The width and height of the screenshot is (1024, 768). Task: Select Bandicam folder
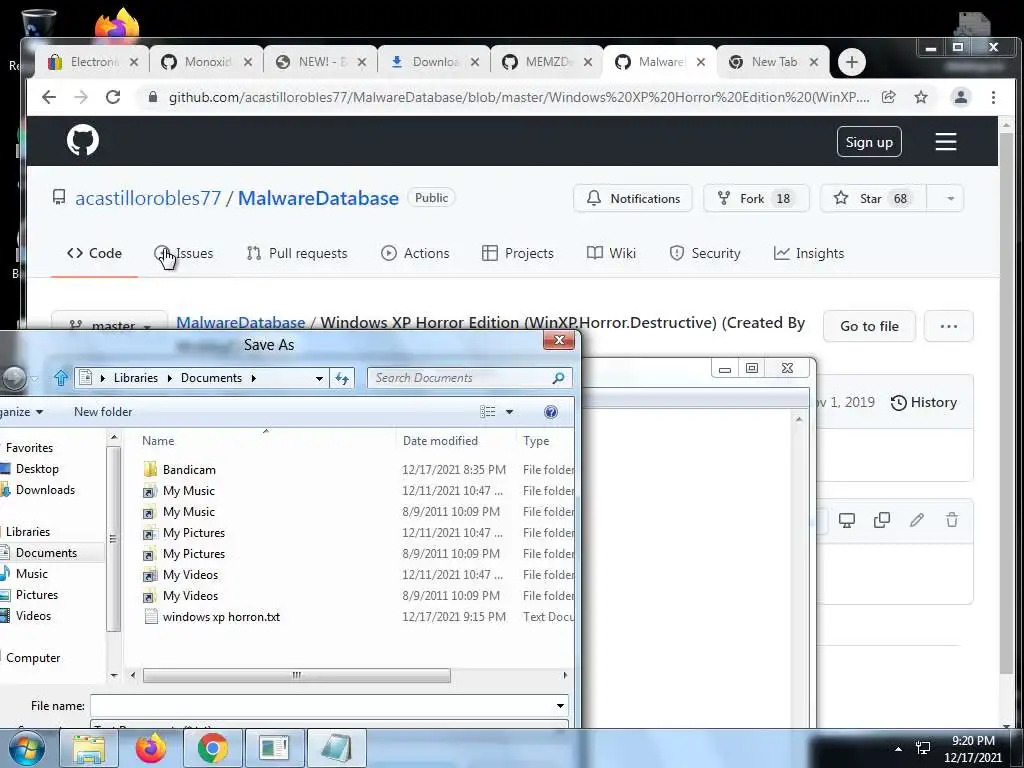click(189, 470)
